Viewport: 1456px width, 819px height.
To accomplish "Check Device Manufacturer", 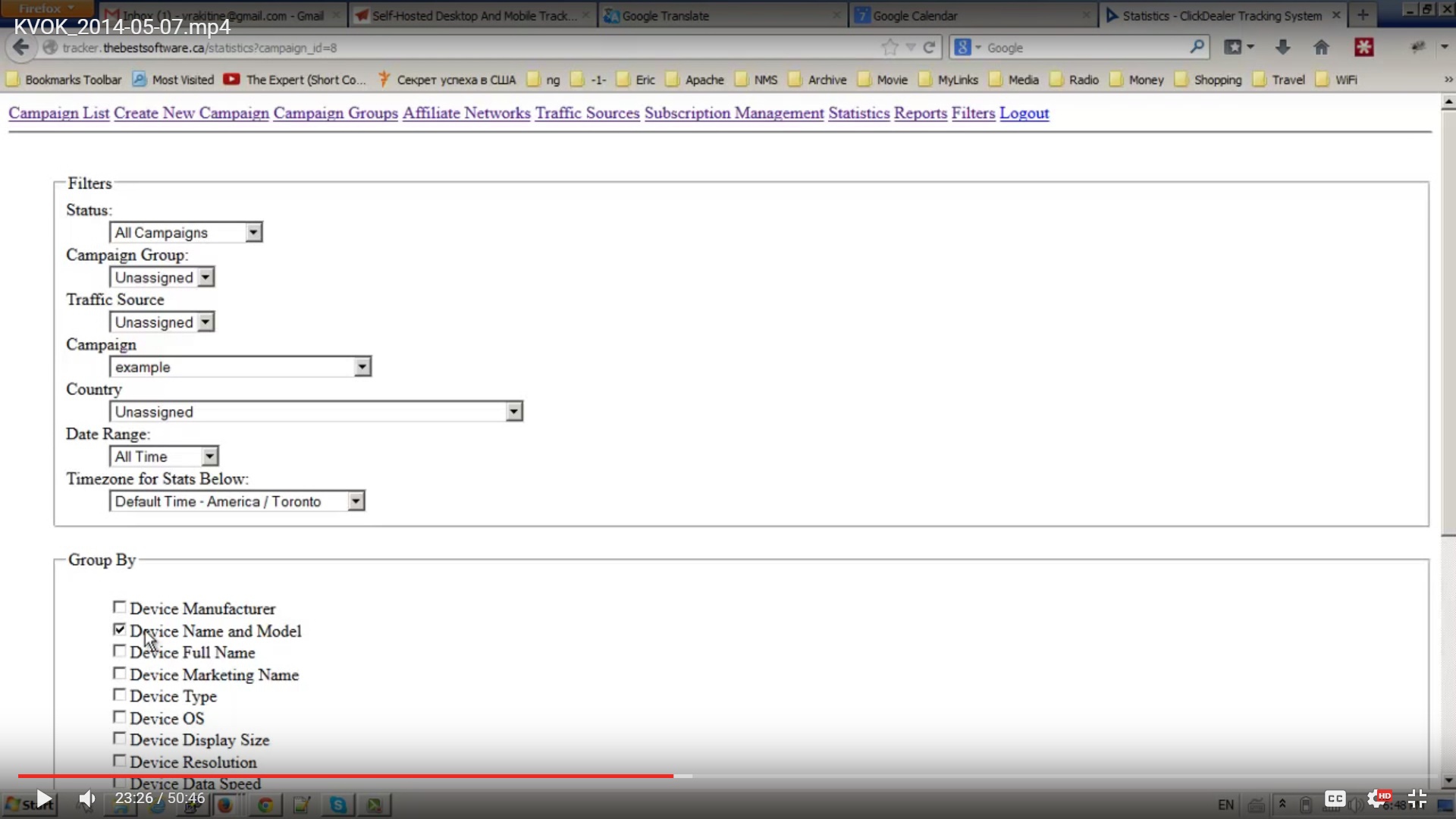I will tap(119, 607).
